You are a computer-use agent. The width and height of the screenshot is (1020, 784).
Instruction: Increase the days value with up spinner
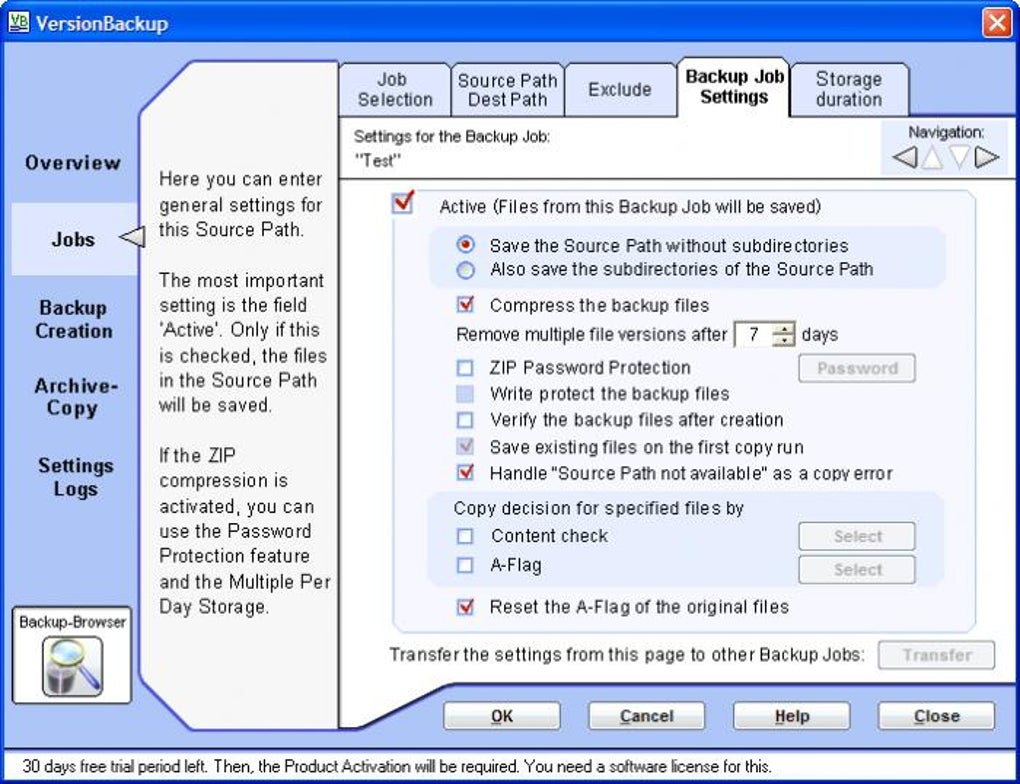(784, 329)
